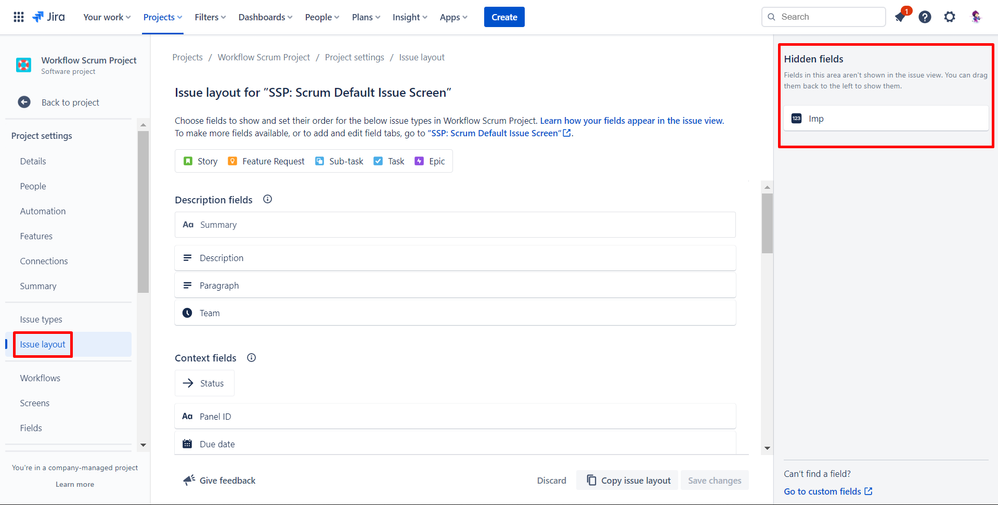Open the user profile avatar
The image size is (998, 505).
976,17
